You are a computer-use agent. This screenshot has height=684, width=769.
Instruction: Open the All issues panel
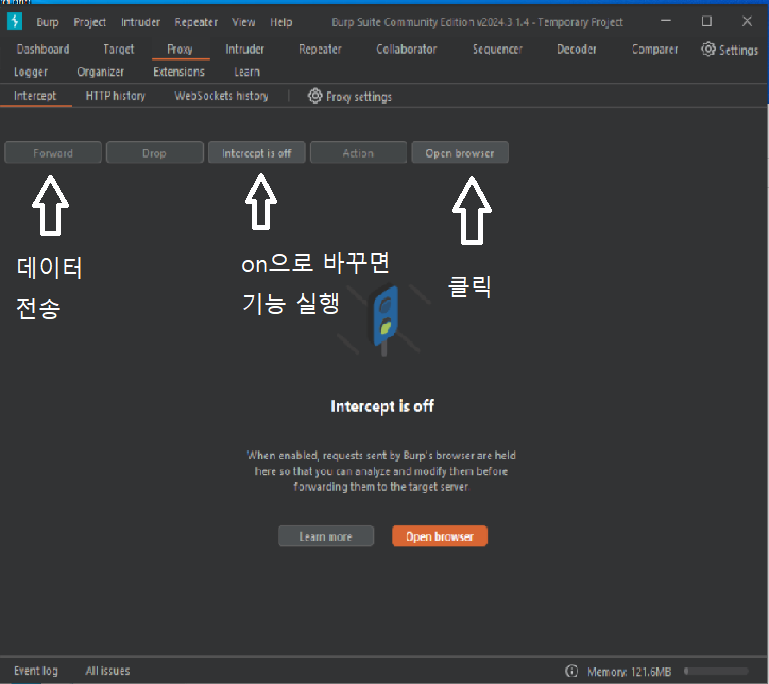pyautogui.click(x=108, y=671)
